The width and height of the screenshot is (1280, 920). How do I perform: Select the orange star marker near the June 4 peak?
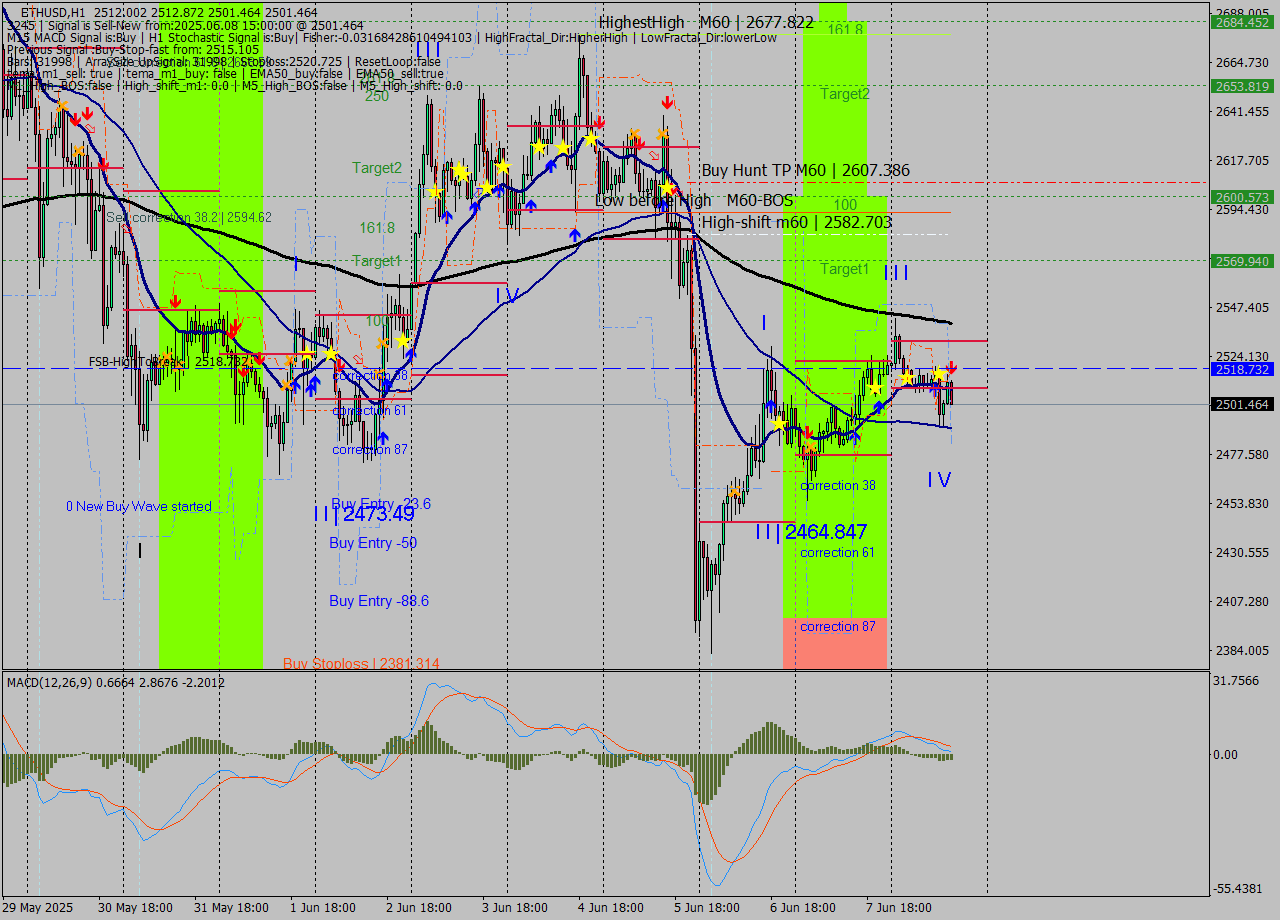[636, 133]
